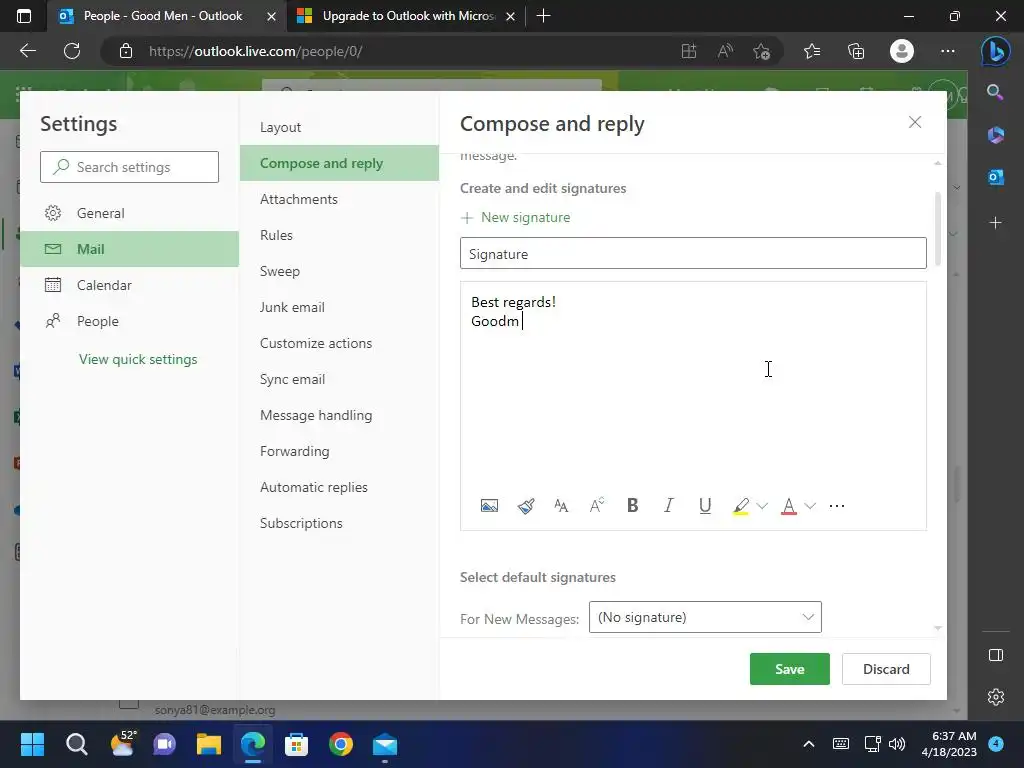The image size is (1024, 768).
Task: Click the settings pane vertical scrollbar
Action: click(938, 229)
